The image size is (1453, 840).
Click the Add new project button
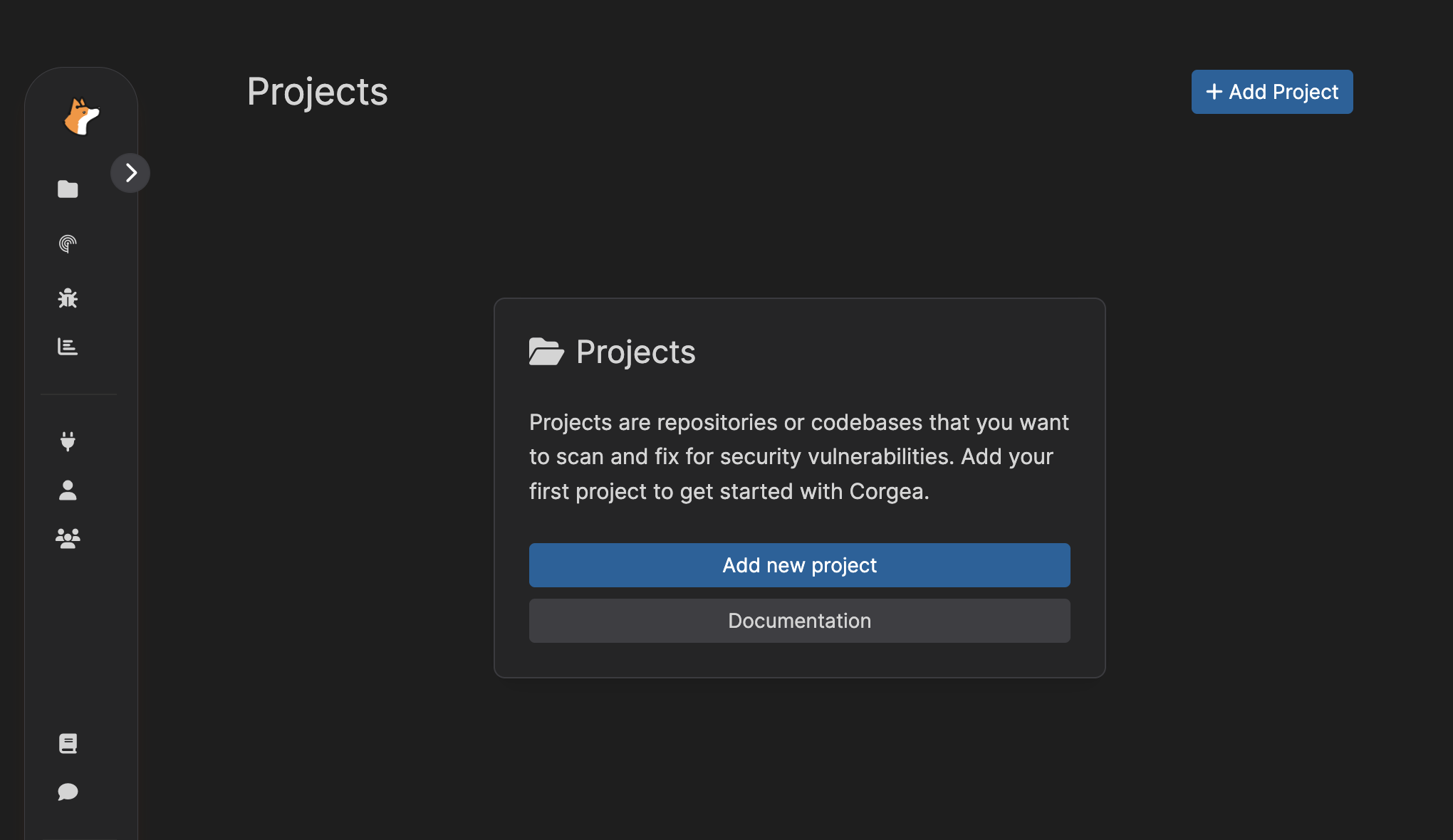pyautogui.click(x=799, y=565)
